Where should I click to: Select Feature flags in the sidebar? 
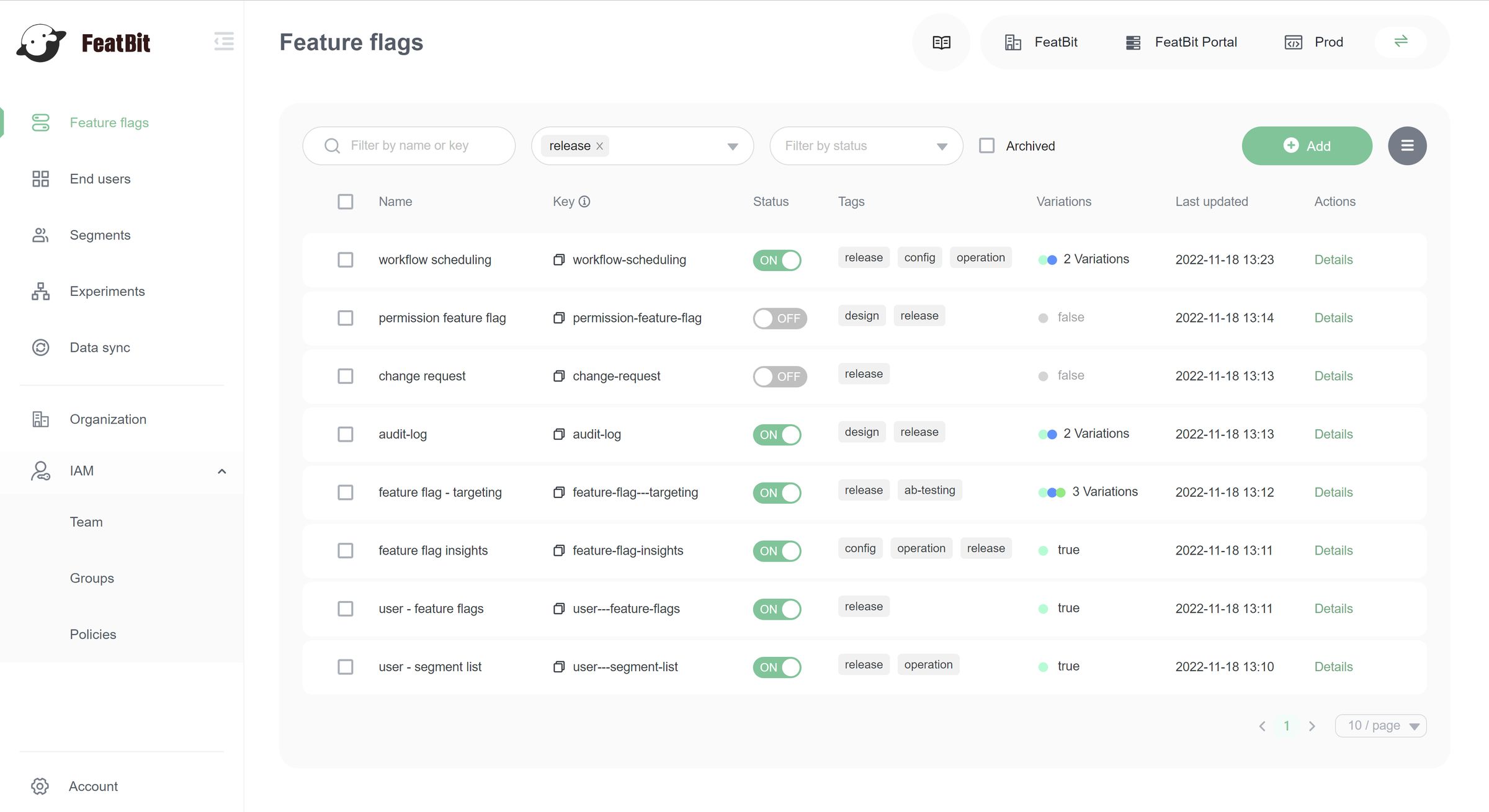[x=108, y=122]
